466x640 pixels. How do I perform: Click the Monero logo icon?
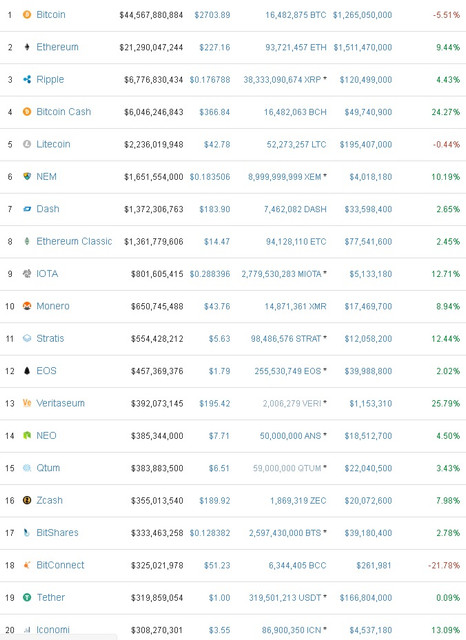click(27, 306)
